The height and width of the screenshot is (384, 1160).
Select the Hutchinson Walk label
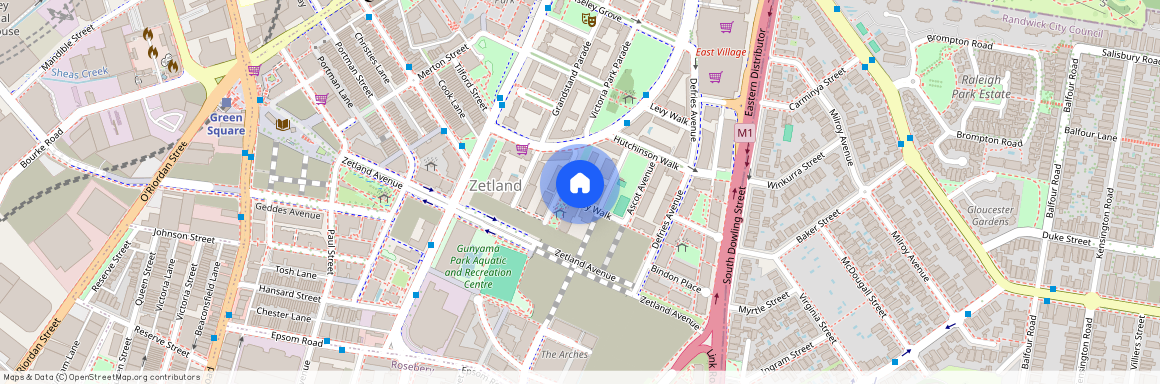tap(646, 151)
